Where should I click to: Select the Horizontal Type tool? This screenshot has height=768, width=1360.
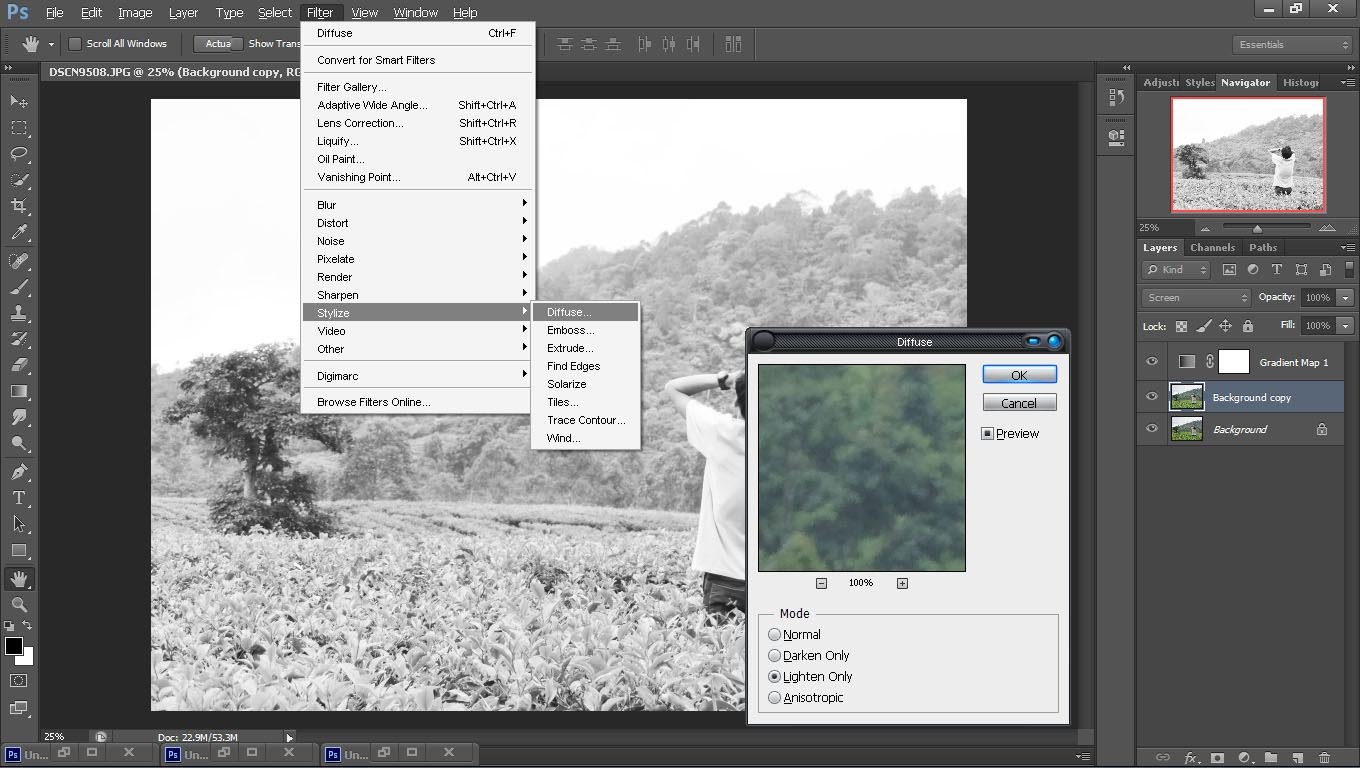pyautogui.click(x=19, y=497)
